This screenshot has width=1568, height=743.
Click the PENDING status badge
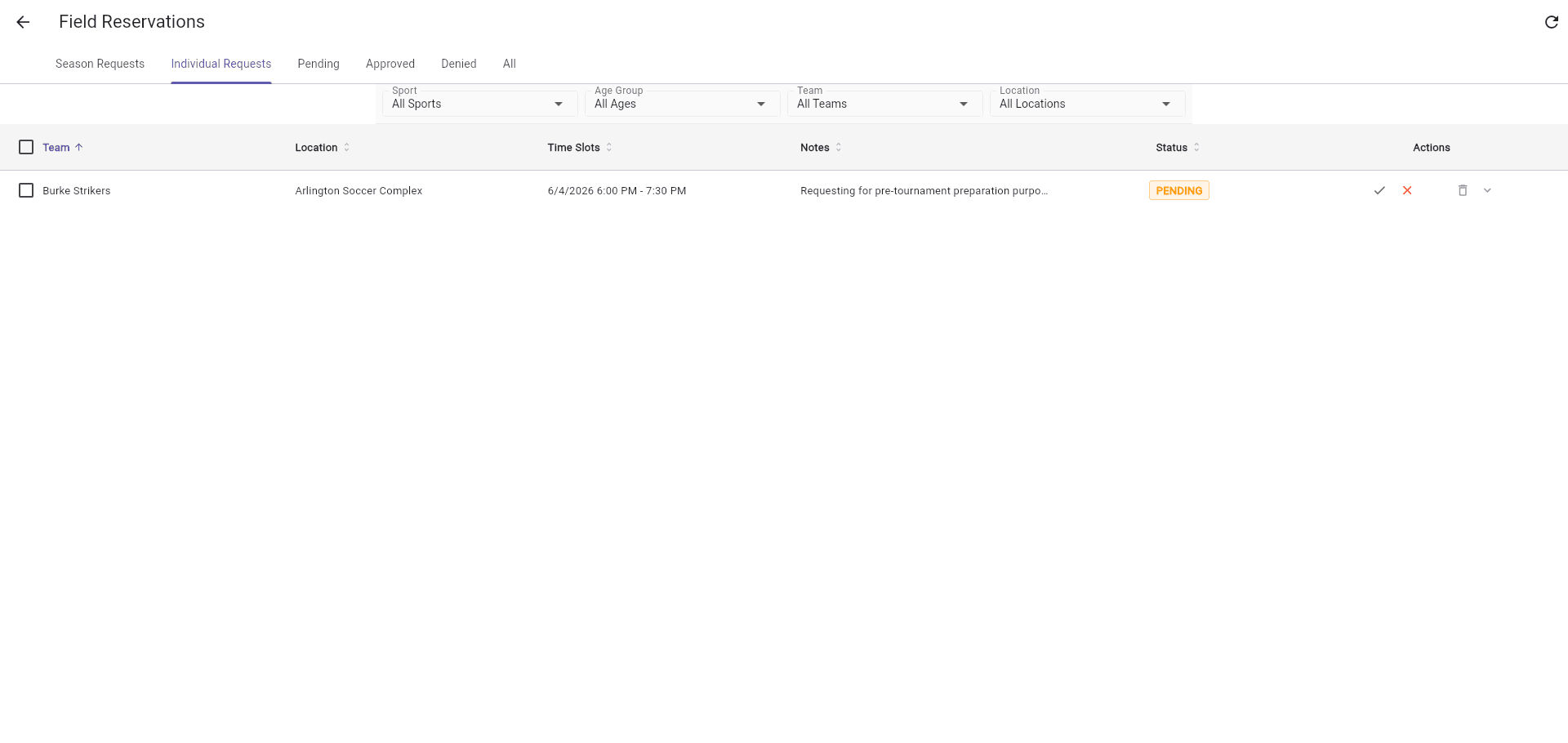1179,190
